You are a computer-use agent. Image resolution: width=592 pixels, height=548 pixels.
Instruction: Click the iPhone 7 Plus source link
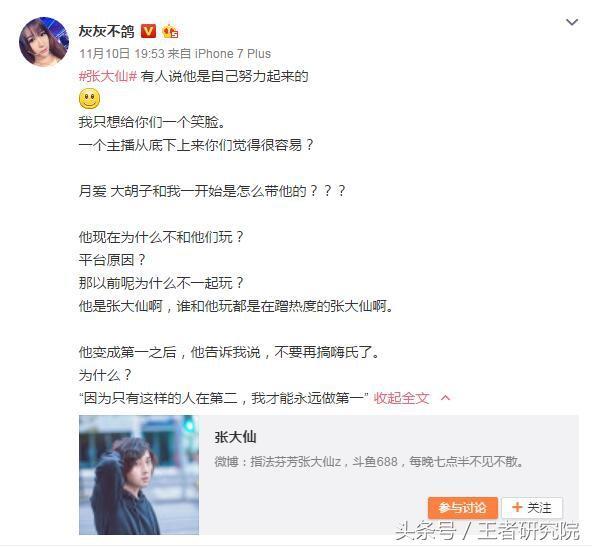(x=233, y=54)
